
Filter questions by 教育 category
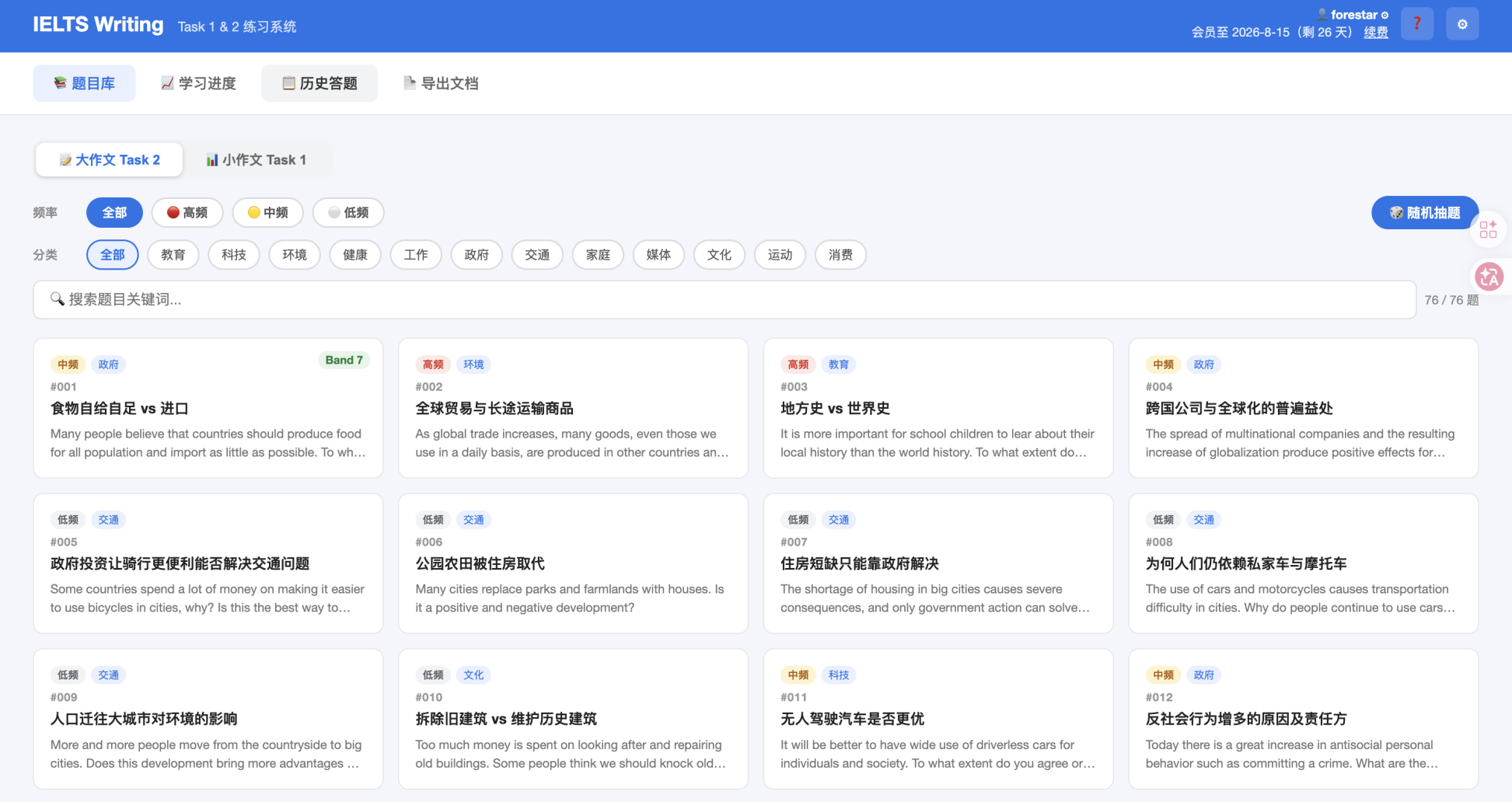pyautogui.click(x=173, y=255)
